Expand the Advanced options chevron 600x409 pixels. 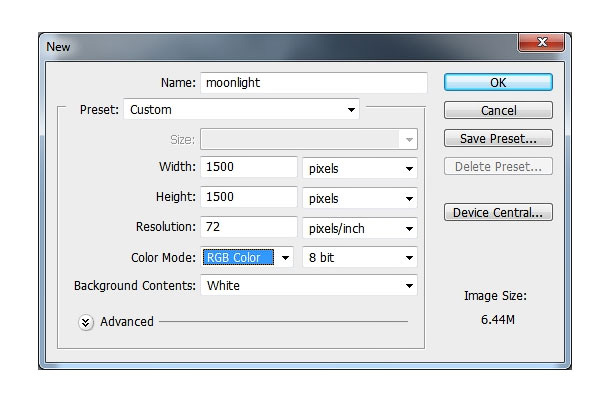point(86,323)
